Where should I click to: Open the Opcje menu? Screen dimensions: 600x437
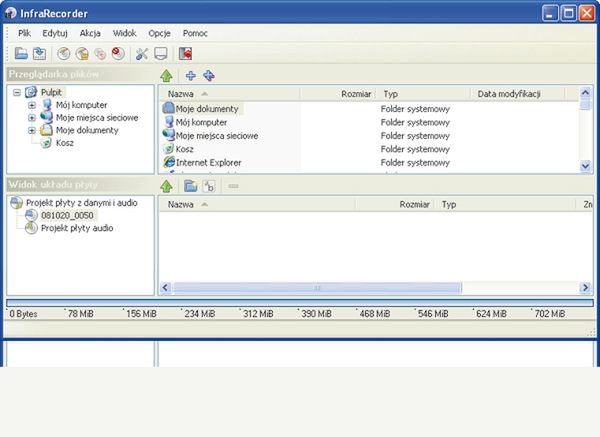[x=159, y=33]
